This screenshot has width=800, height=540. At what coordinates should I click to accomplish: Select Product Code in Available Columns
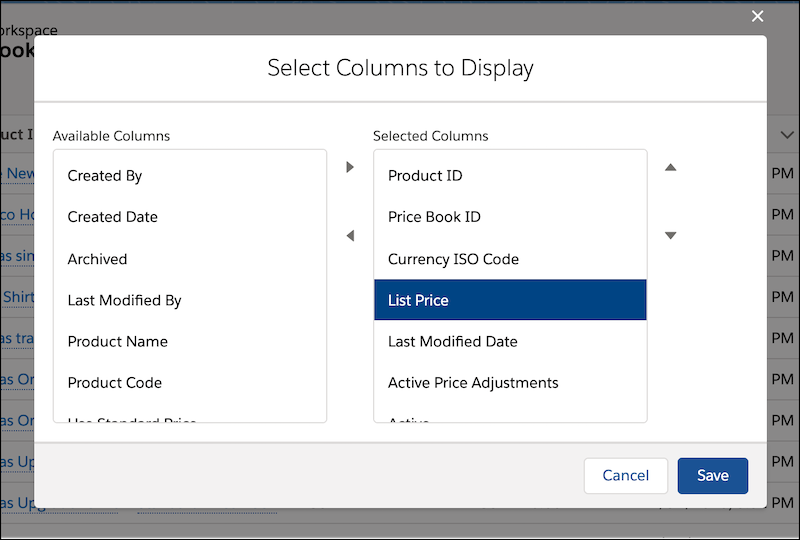click(190, 383)
